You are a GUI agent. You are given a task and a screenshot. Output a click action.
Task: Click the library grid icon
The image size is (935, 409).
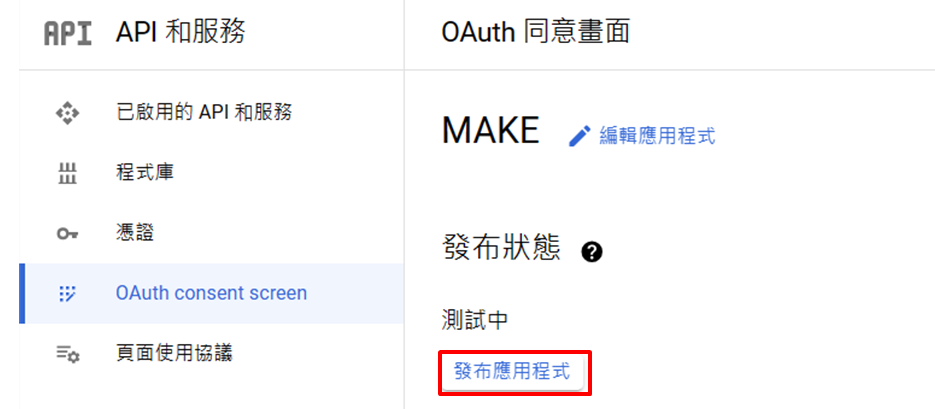coord(67,173)
